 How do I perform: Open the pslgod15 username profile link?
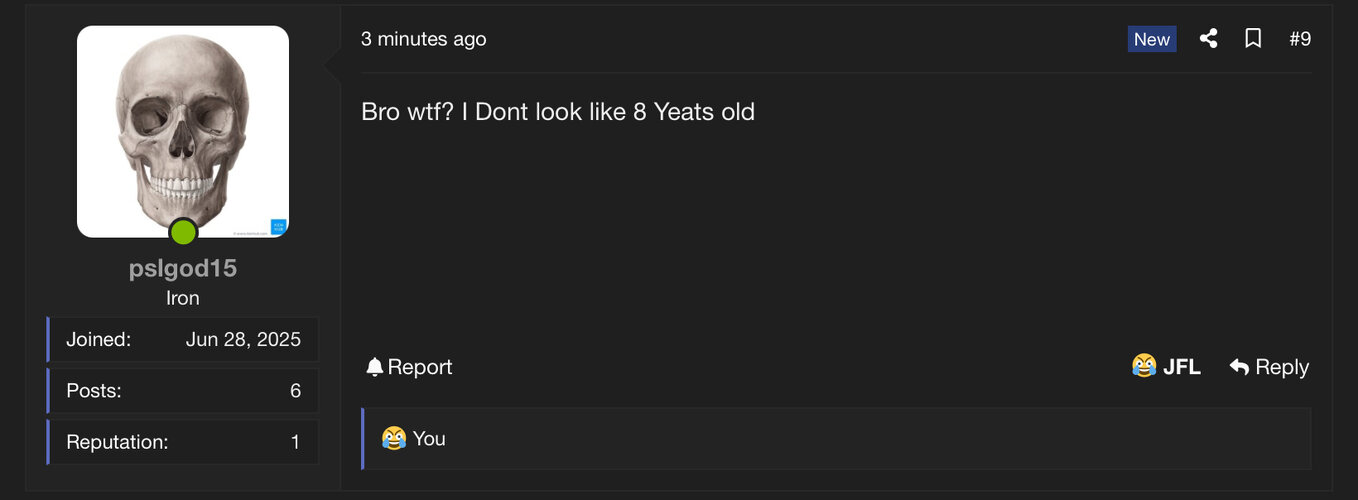click(183, 268)
